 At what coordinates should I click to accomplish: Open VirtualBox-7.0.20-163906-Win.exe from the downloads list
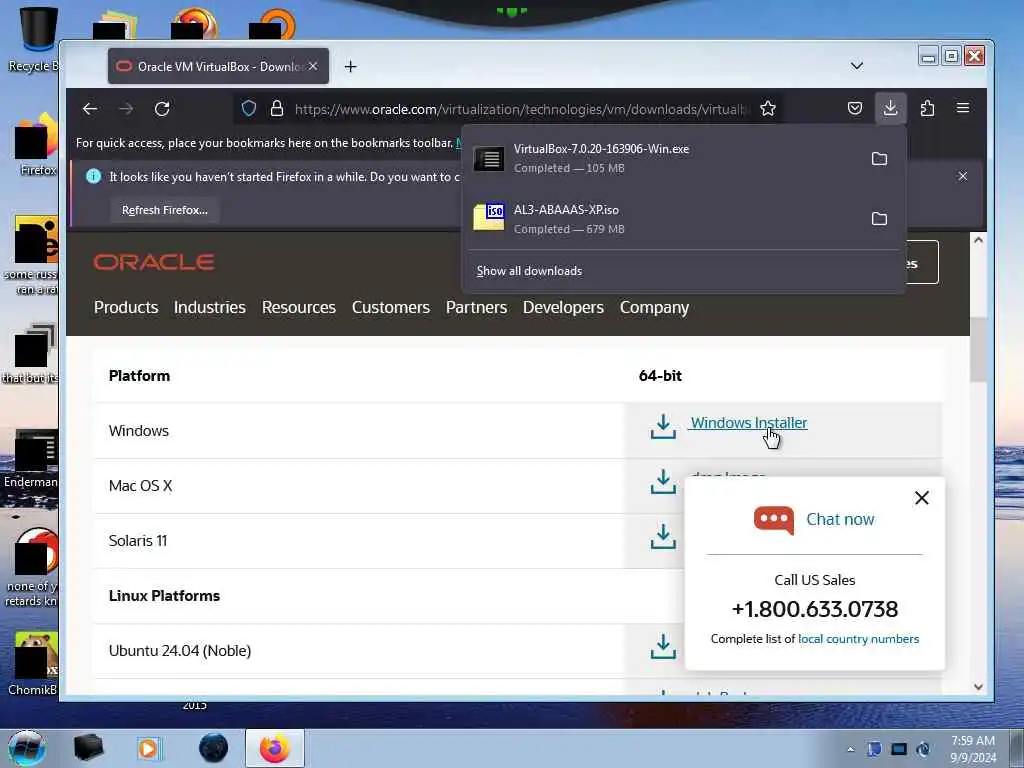point(664,158)
